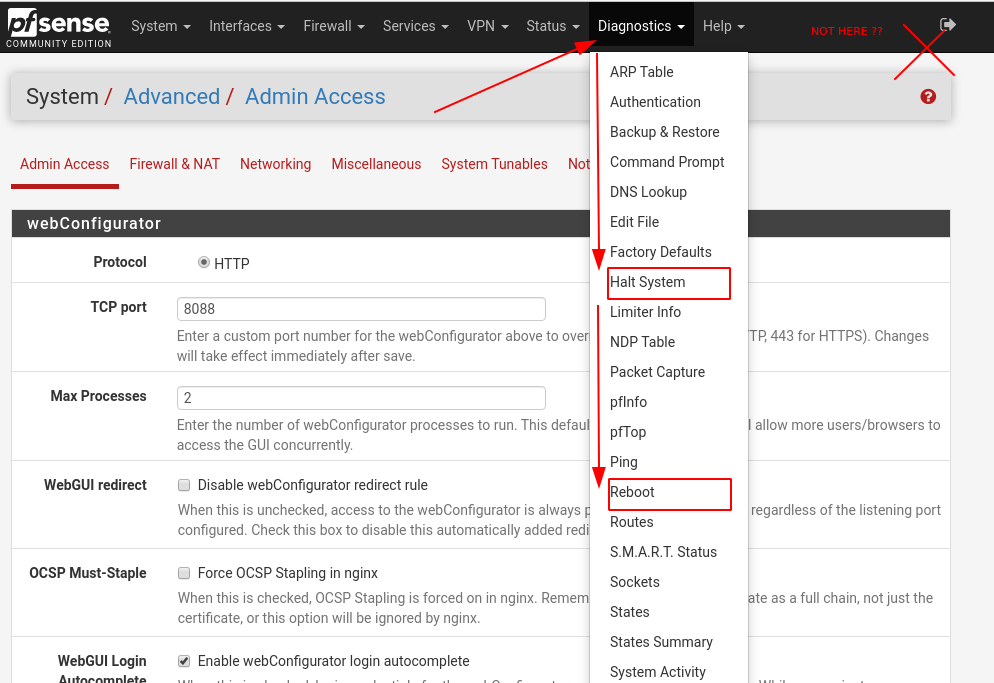Switch to the Networking tab
Screen dimensions: 994x683
coord(275,164)
